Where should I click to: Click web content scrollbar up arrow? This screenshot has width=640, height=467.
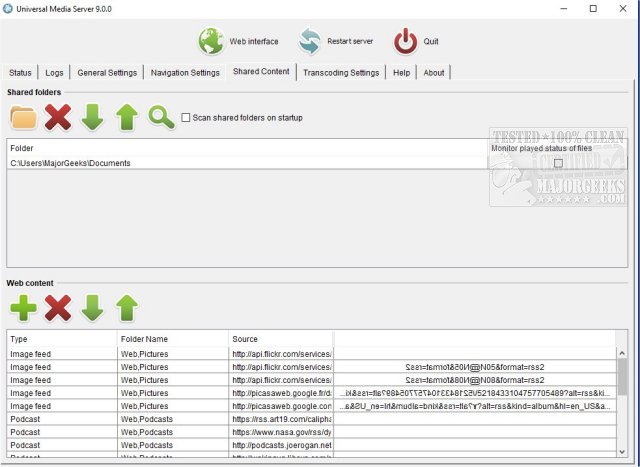click(x=622, y=353)
